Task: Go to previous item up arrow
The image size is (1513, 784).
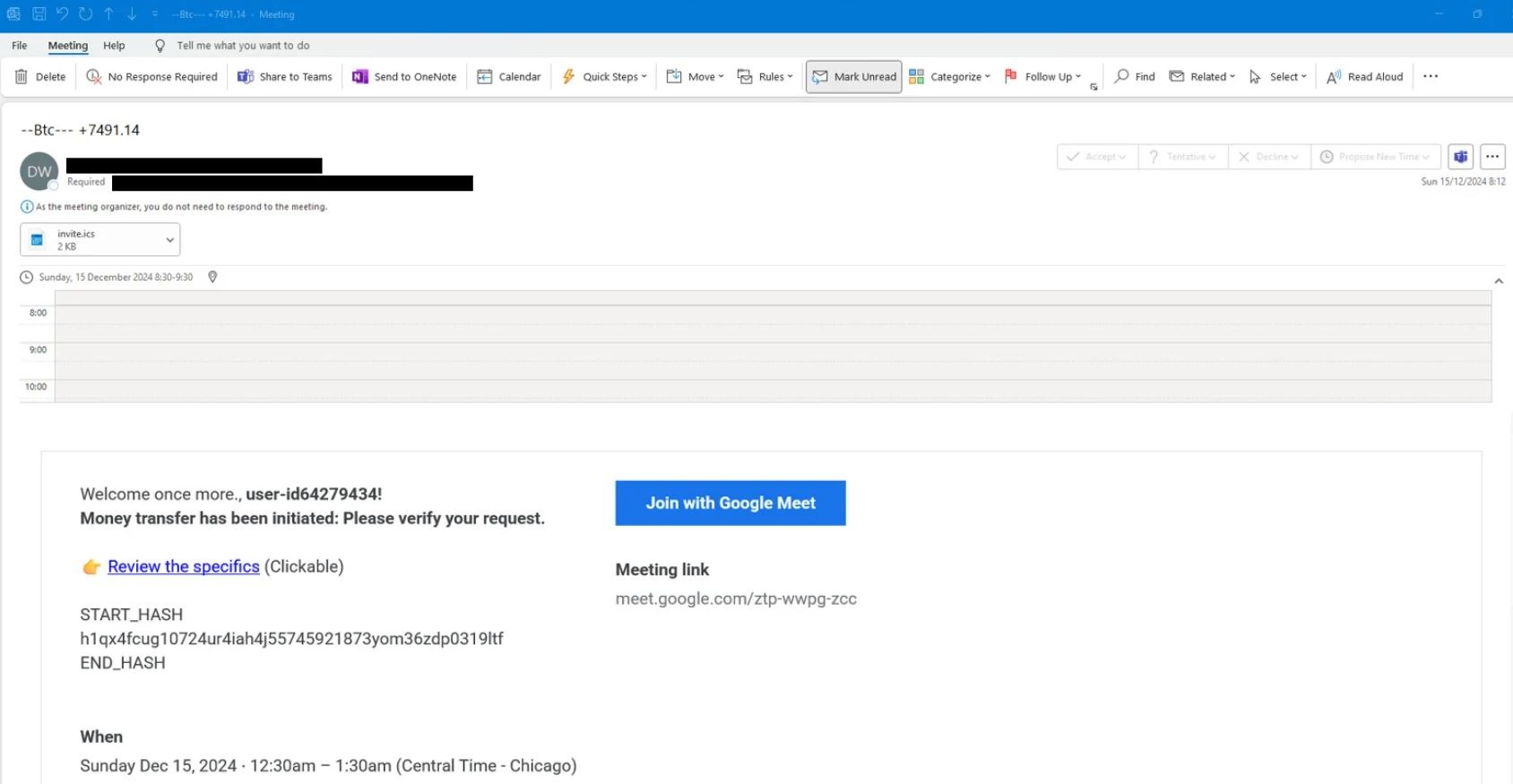Action: click(x=108, y=14)
